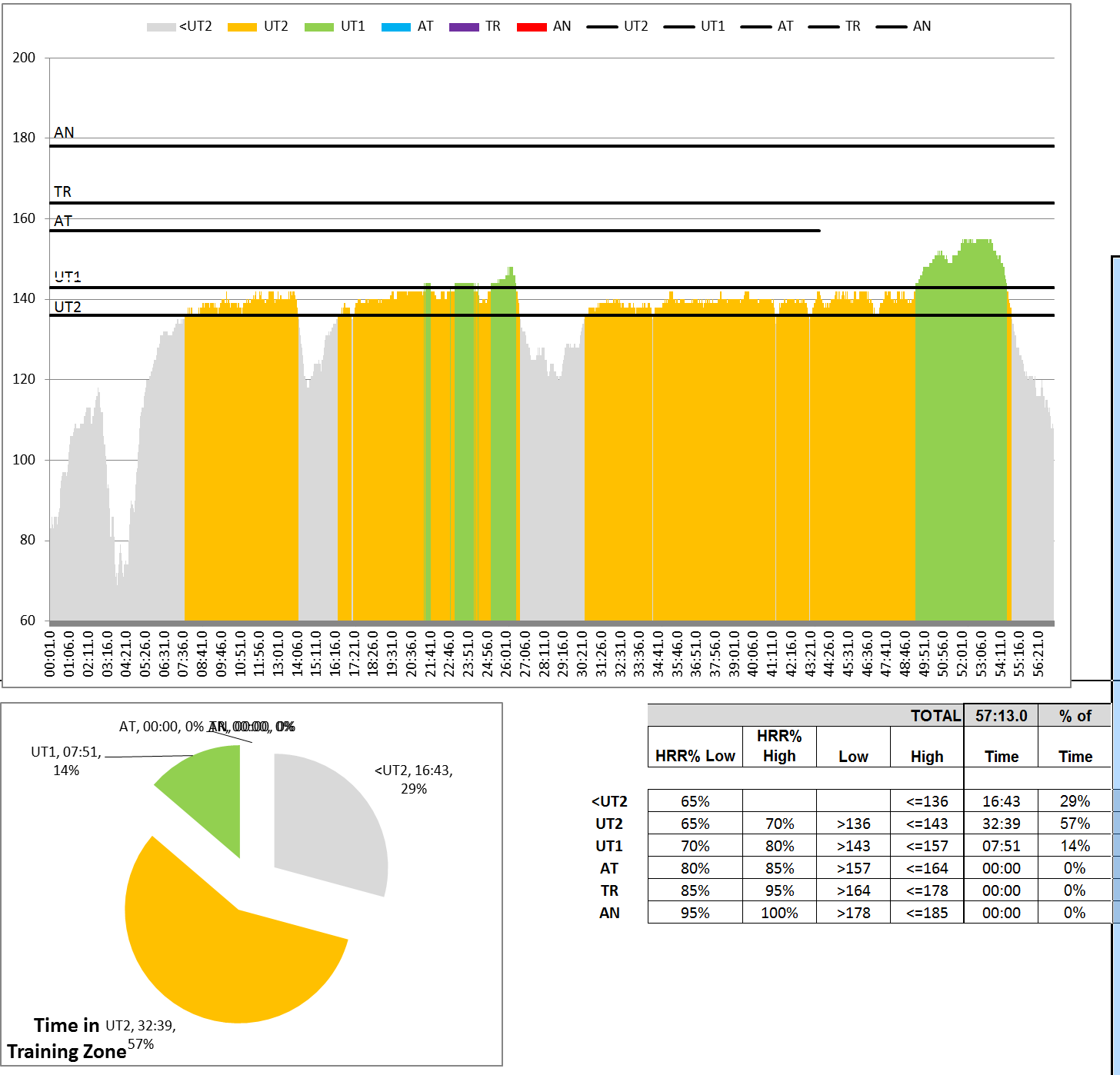Select the ">178" cell in the AN row

(x=853, y=913)
